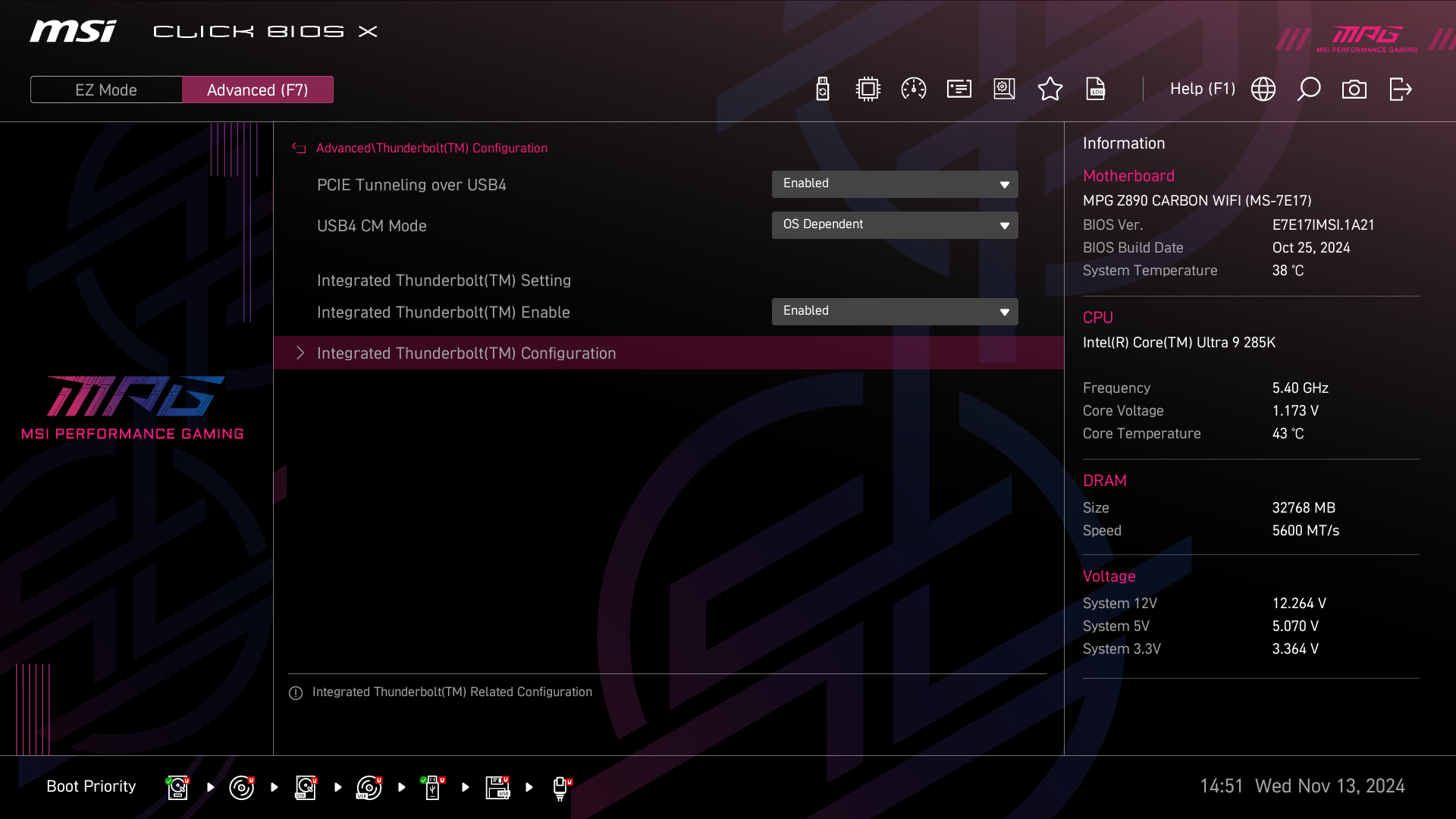The width and height of the screenshot is (1456, 819).
Task: Open the LOG file icon
Action: point(1095,89)
